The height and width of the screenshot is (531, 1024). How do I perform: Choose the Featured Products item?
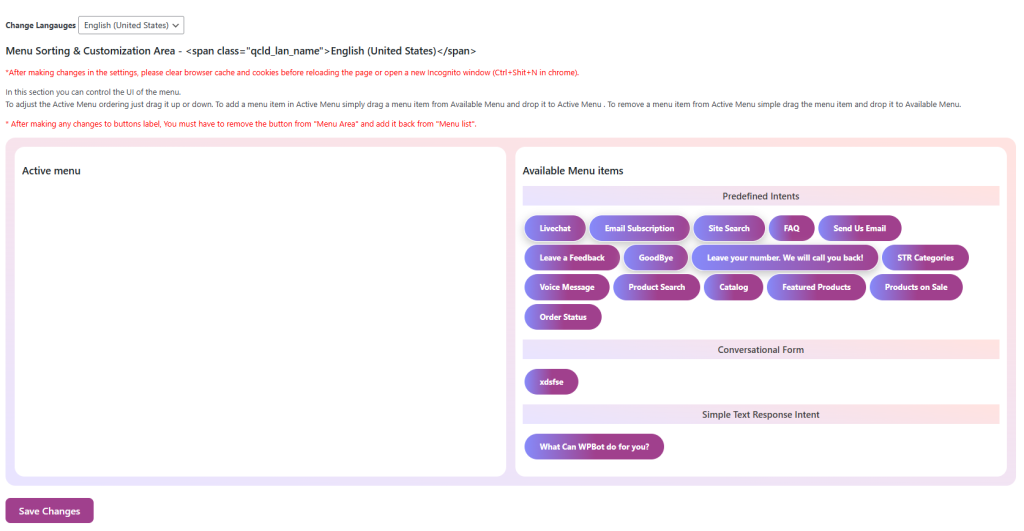click(x=816, y=287)
